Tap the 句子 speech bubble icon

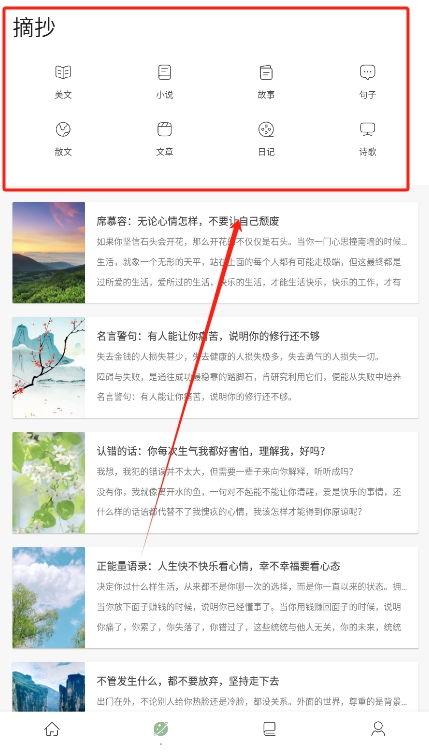tap(367, 73)
